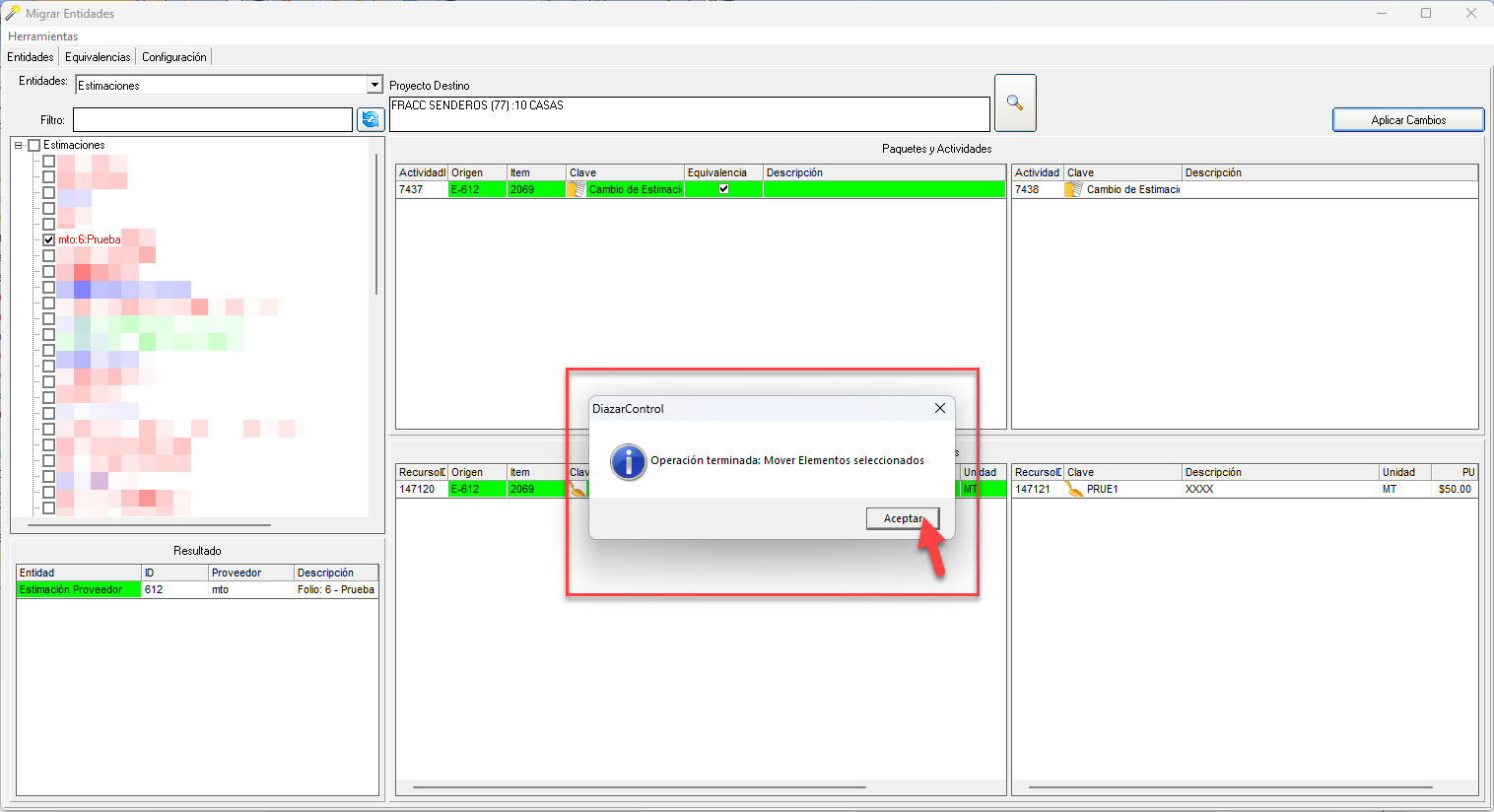Click inside the Filtro text field

[x=212, y=119]
